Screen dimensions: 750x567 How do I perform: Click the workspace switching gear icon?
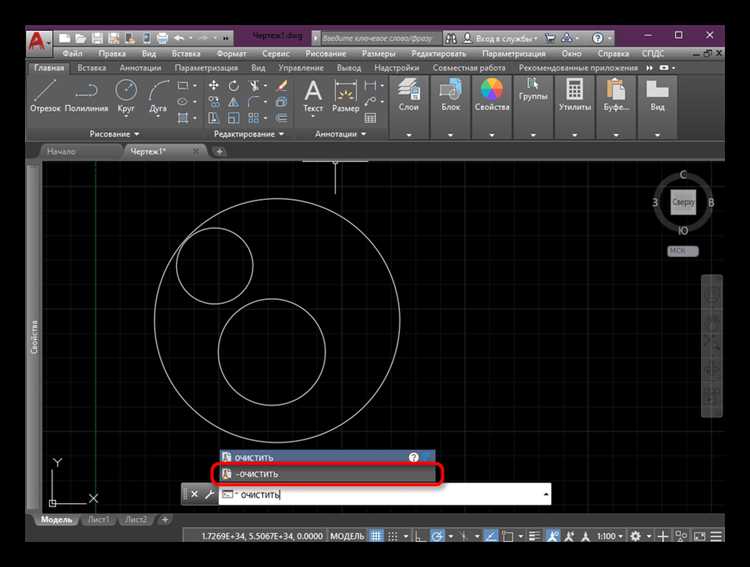(635, 536)
